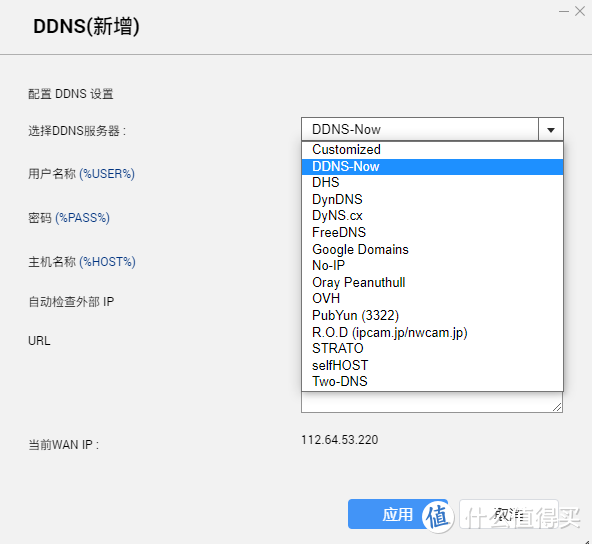Choose No-IP from the list
The width and height of the screenshot is (592, 544).
pos(432,265)
